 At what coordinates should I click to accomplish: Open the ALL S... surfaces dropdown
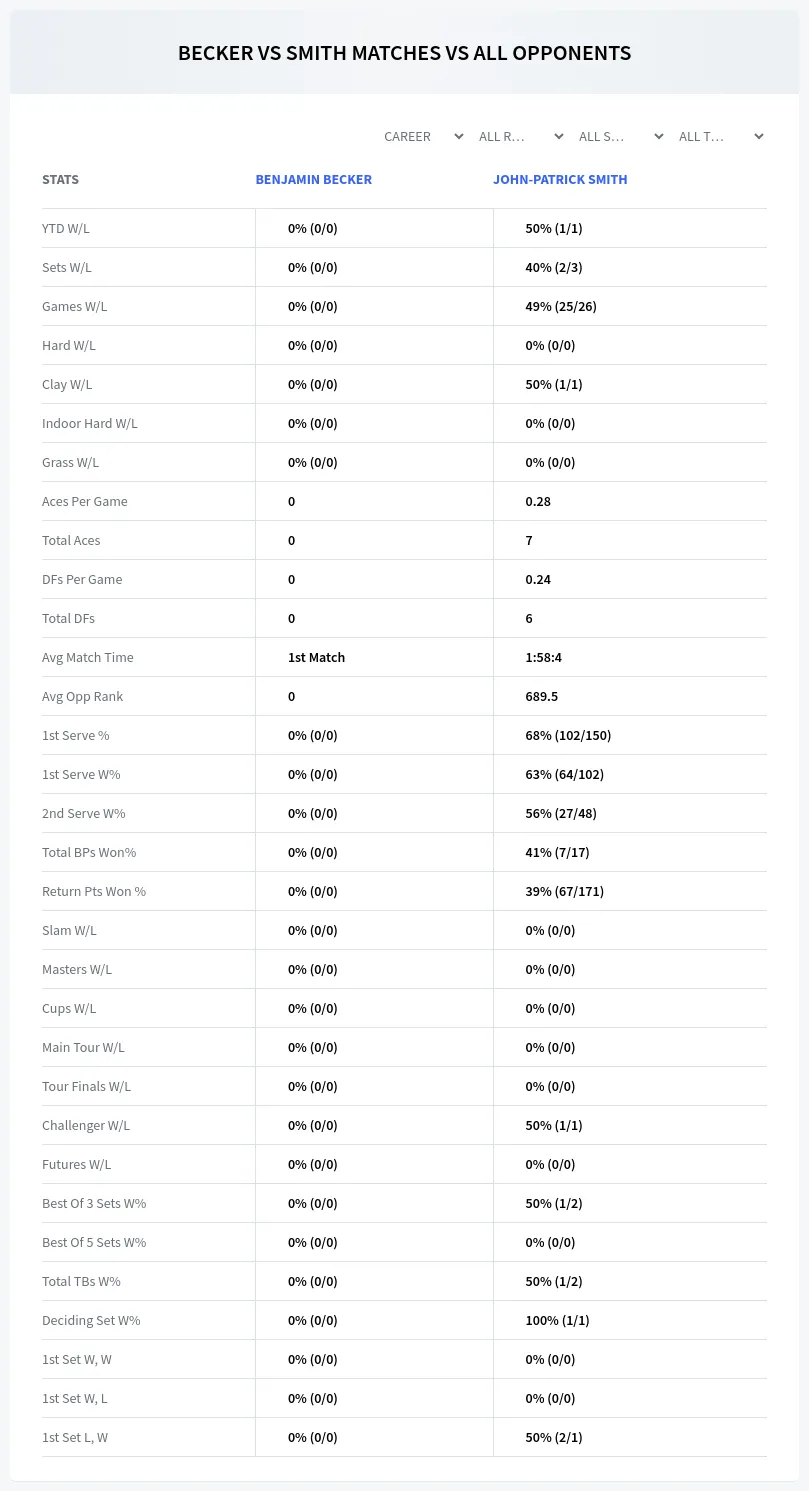620,136
